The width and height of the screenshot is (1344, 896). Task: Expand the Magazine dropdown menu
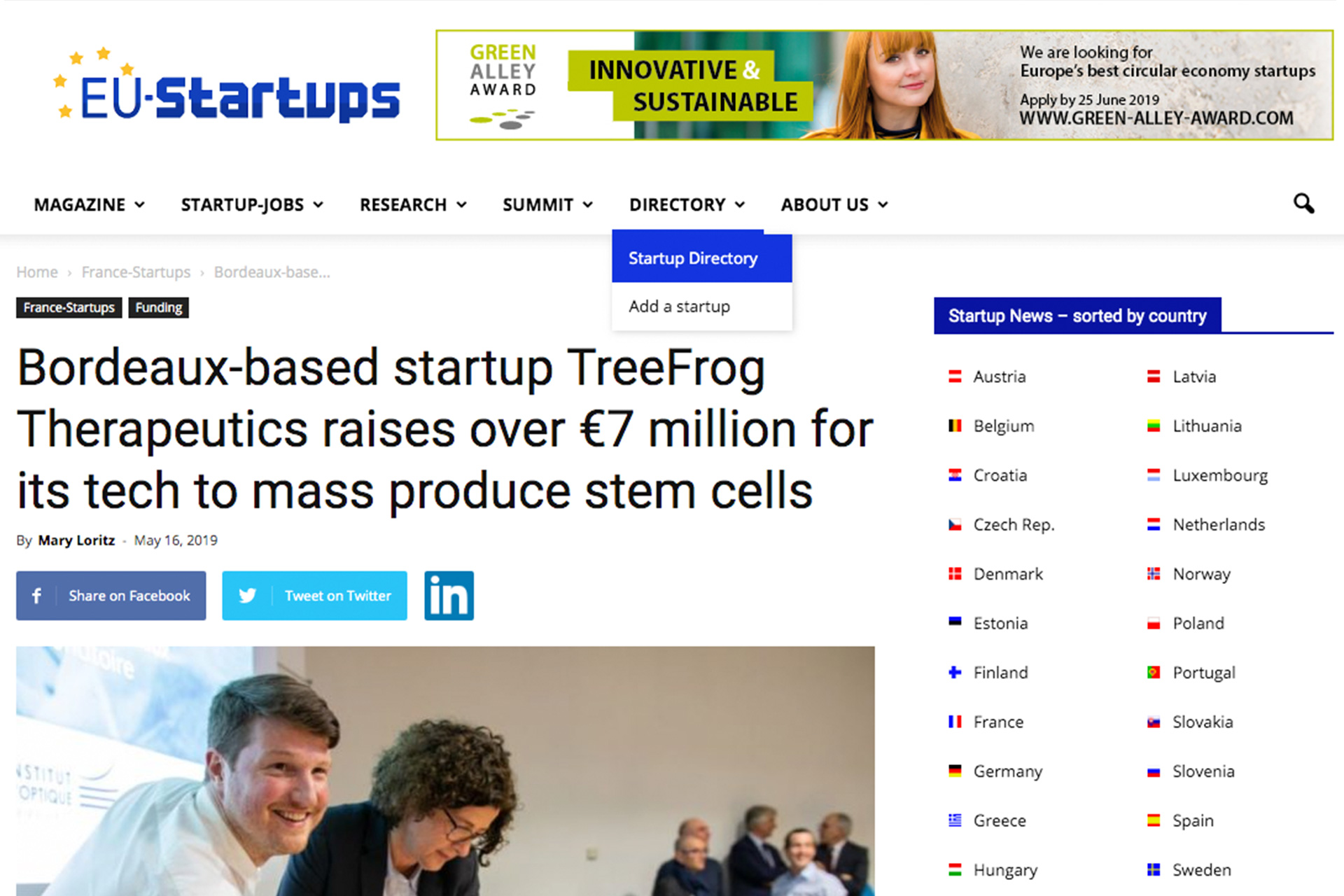[x=90, y=204]
